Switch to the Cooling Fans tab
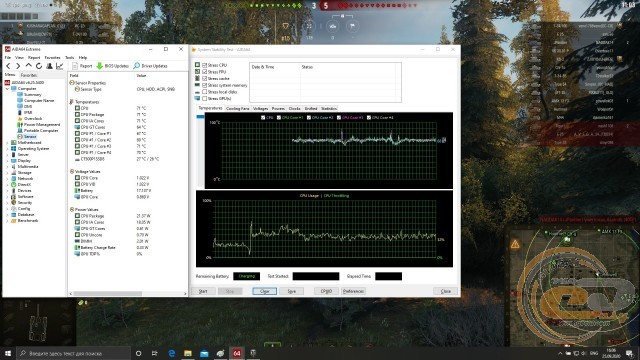This screenshot has width=640, height=360. 238,109
